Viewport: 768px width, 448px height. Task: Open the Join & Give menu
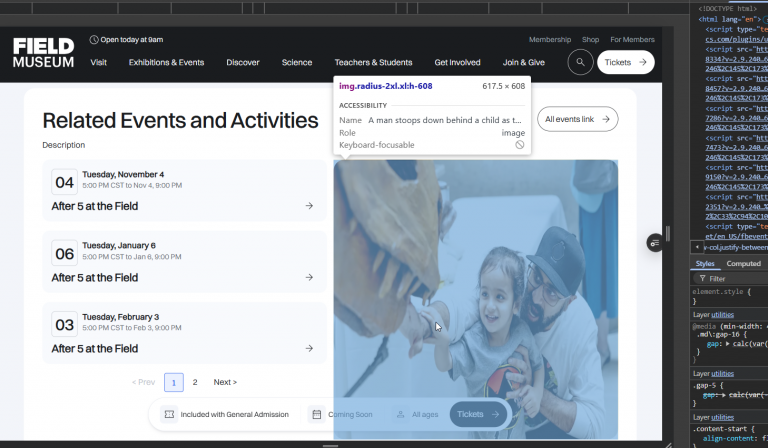click(524, 62)
